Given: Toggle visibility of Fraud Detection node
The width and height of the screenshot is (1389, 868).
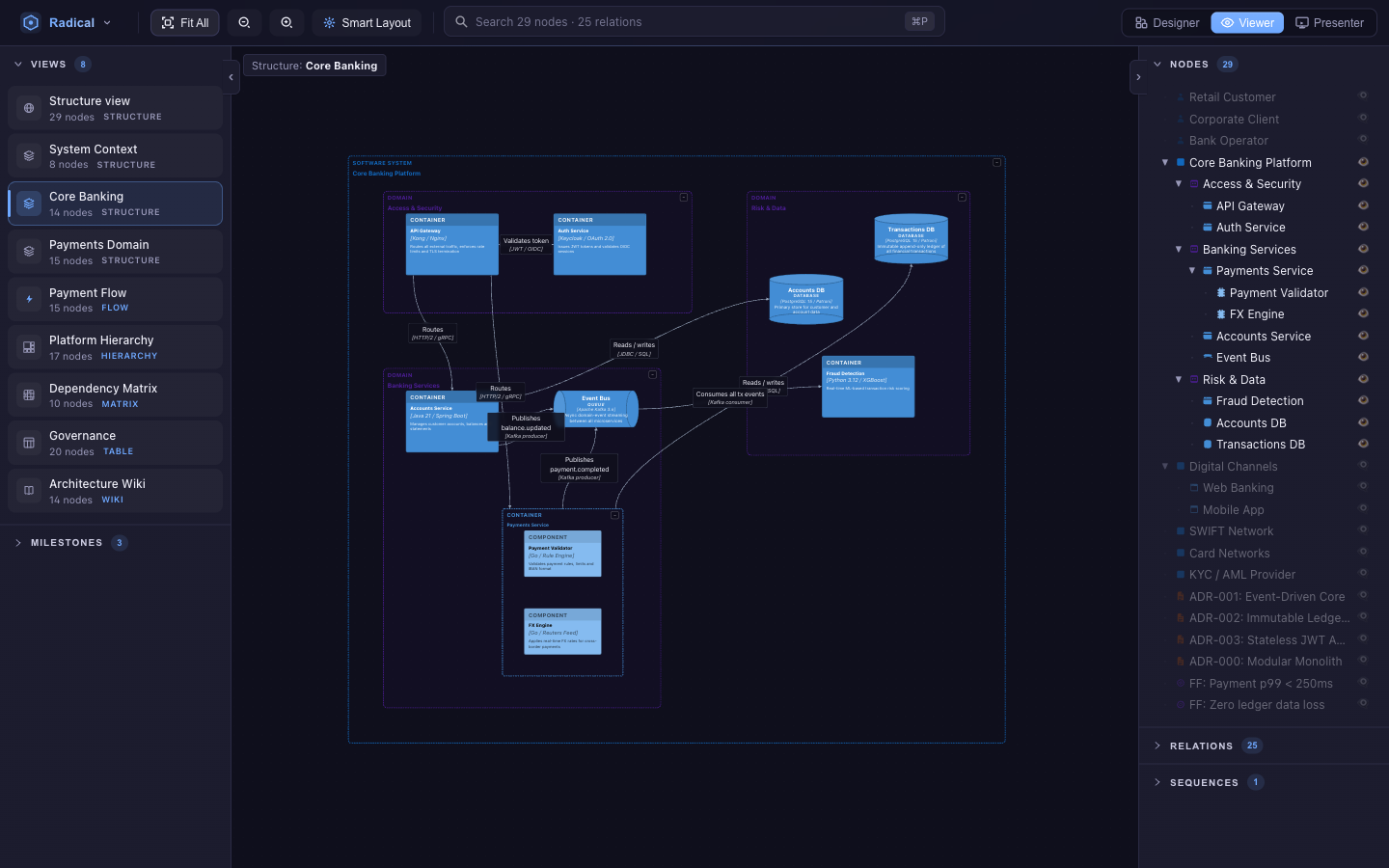Looking at the screenshot, I should pos(1363,400).
